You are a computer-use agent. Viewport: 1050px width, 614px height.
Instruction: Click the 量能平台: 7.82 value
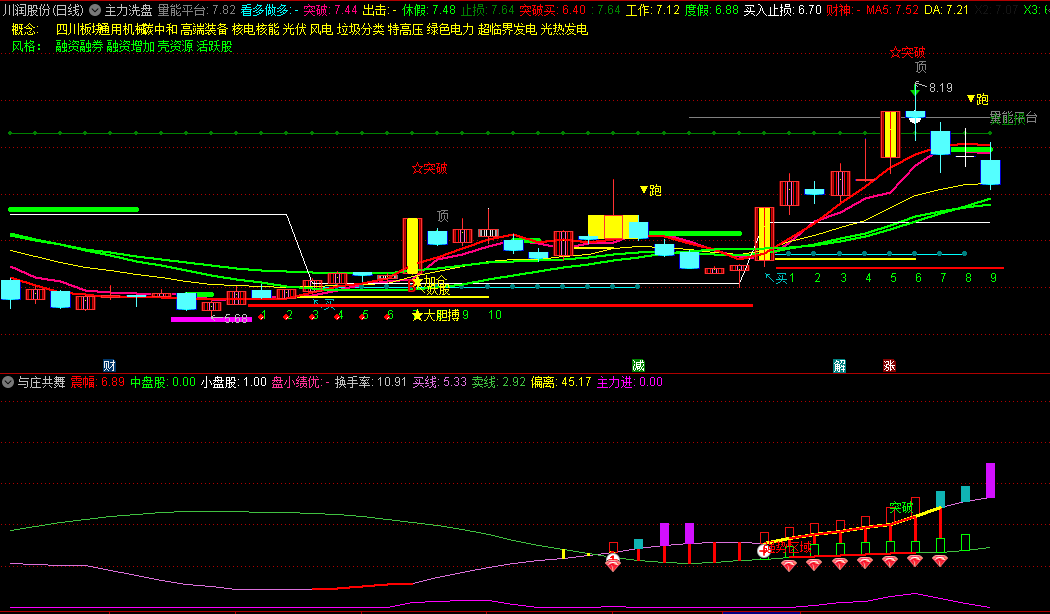click(x=197, y=10)
